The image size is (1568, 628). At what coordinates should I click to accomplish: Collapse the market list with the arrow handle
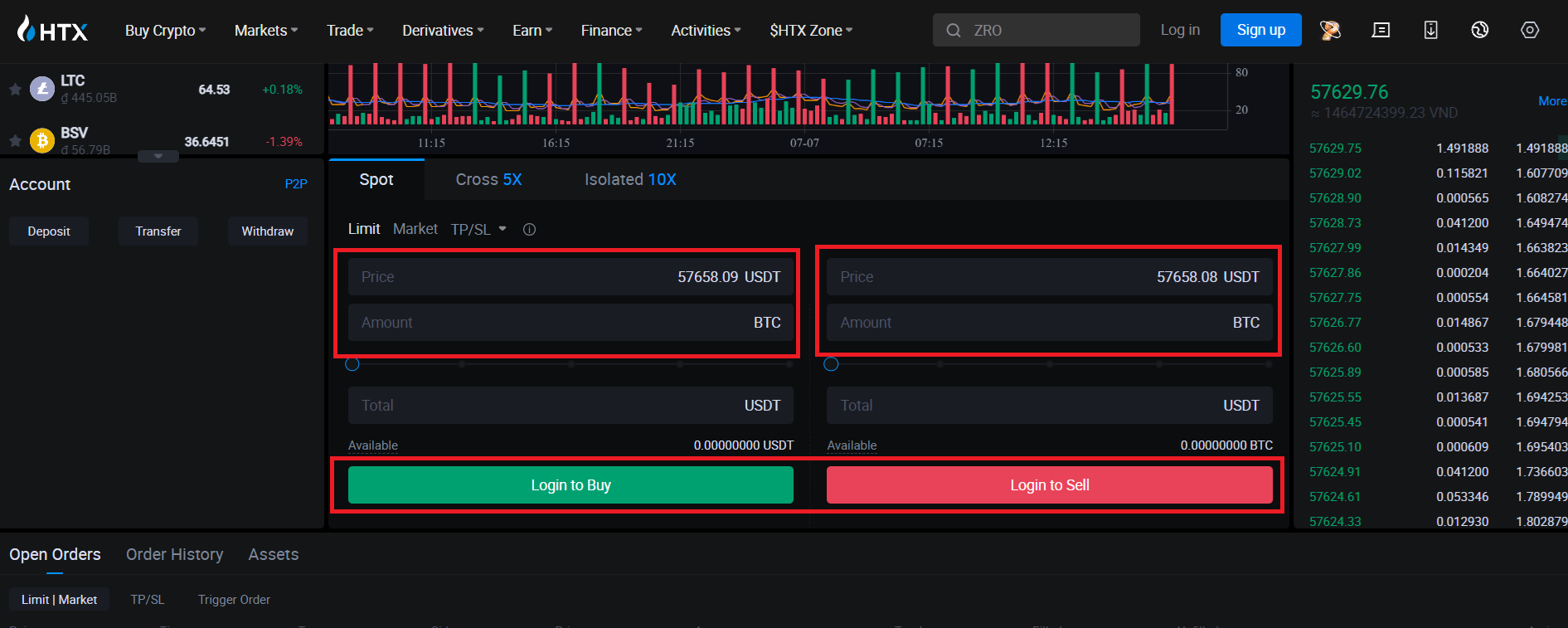pyautogui.click(x=158, y=156)
